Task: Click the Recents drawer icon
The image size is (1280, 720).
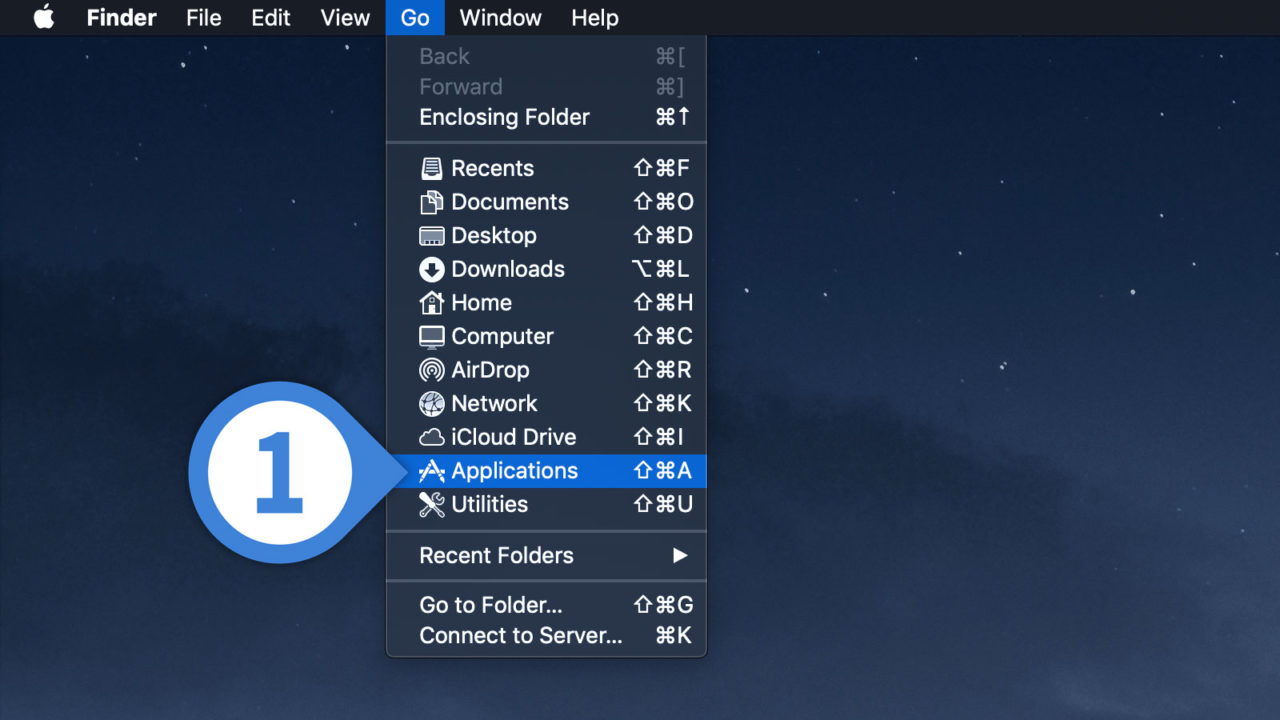Action: [x=431, y=168]
